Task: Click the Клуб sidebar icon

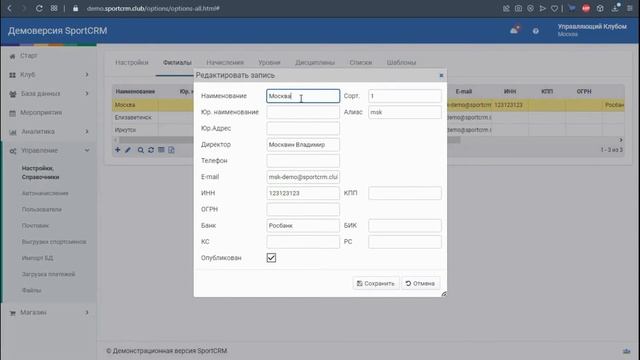Action: [12, 75]
